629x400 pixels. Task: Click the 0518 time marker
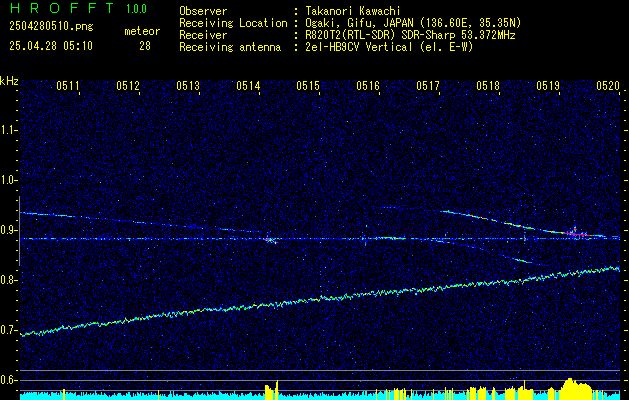tap(488, 85)
